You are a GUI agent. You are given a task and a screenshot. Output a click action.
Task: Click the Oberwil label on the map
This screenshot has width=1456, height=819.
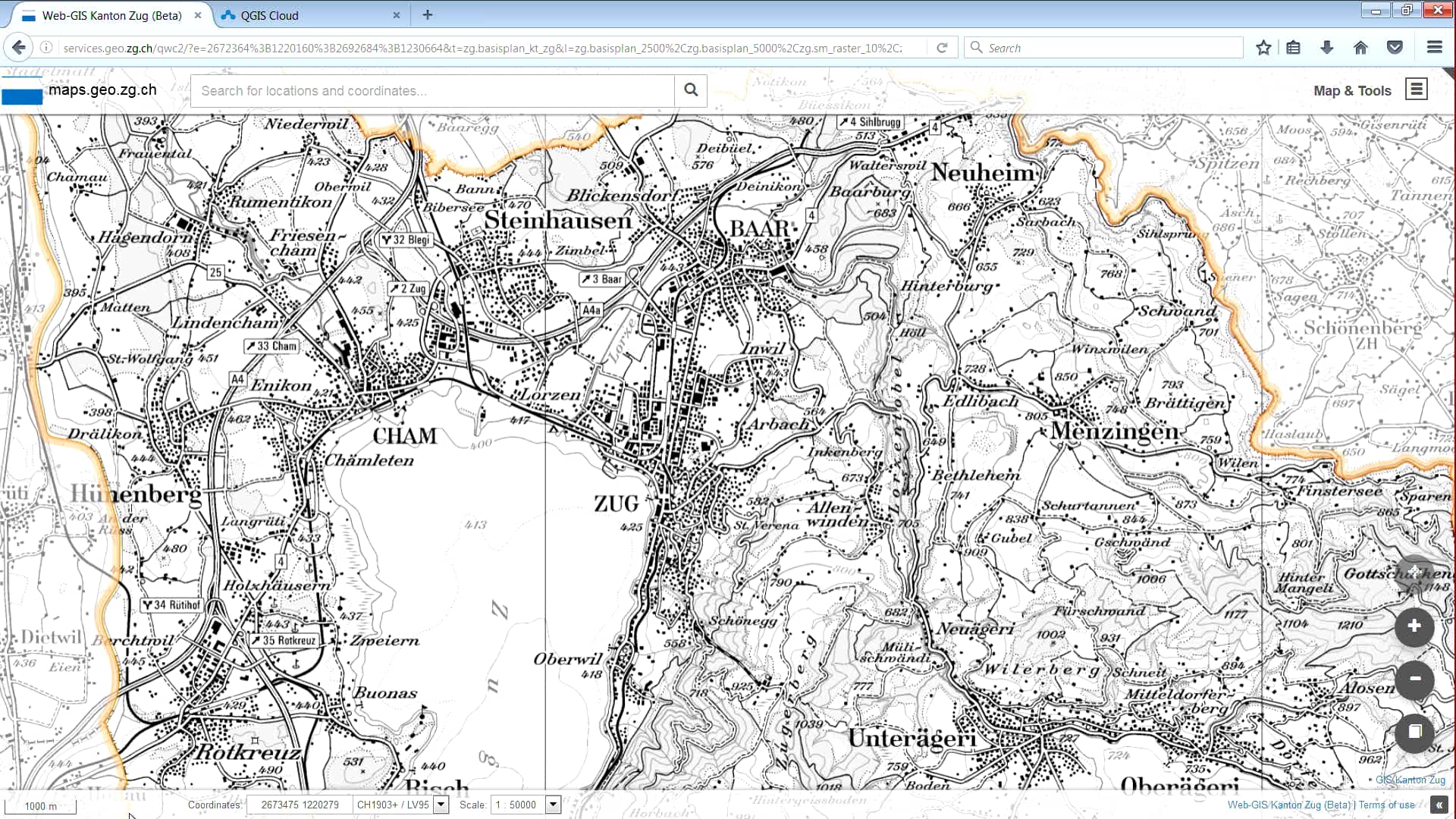(567, 659)
